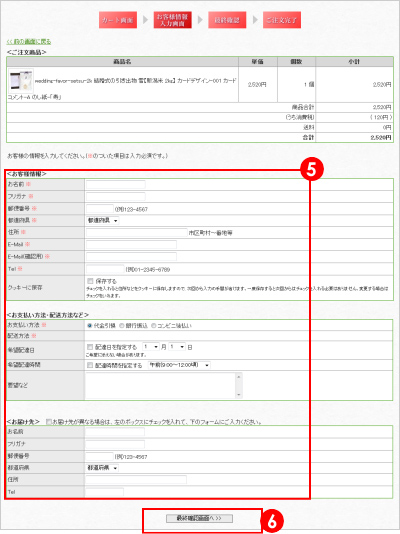Open the delivery month dropdown
400x534 pixels.
[151, 347]
